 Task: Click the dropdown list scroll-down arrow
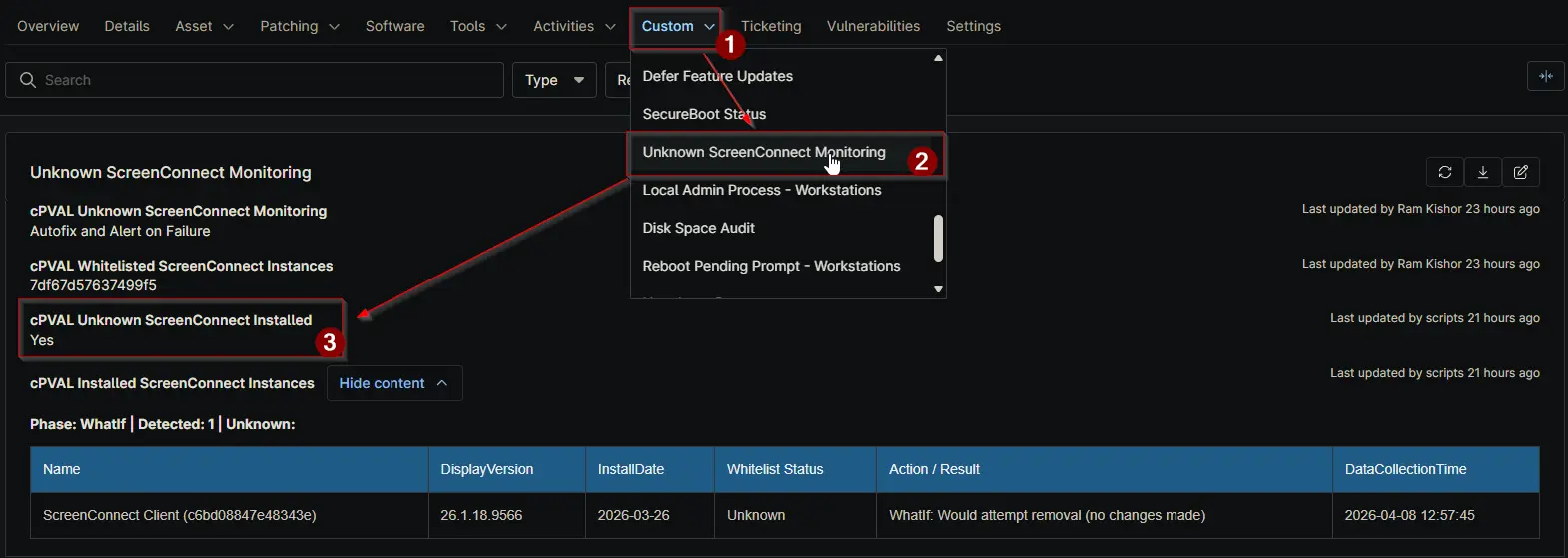tap(938, 289)
